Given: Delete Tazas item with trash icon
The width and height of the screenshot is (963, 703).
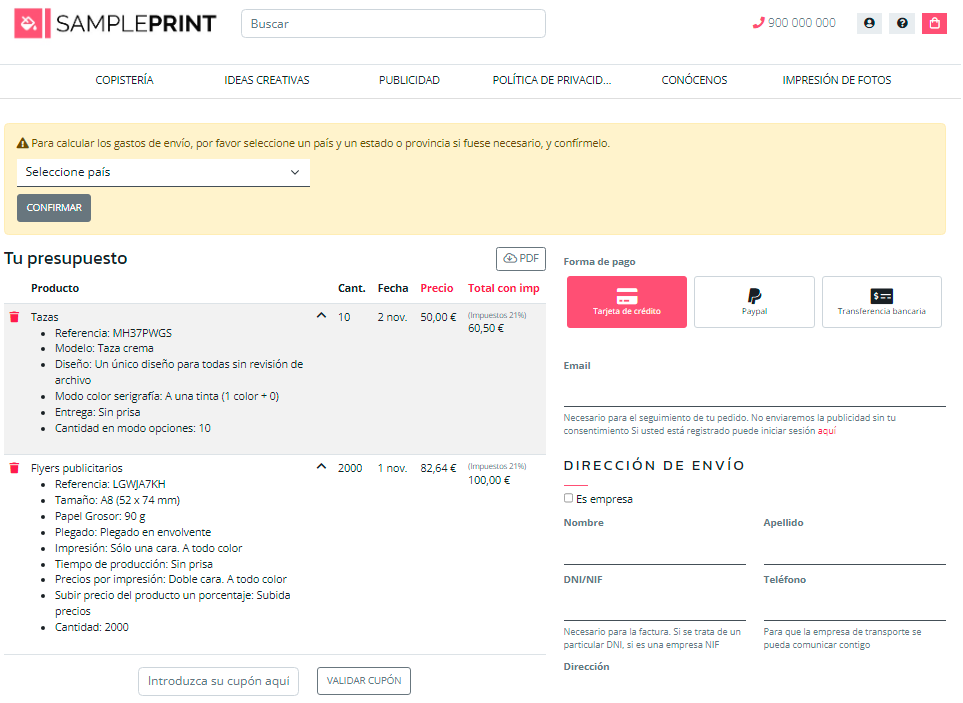Looking at the screenshot, I should [x=14, y=317].
